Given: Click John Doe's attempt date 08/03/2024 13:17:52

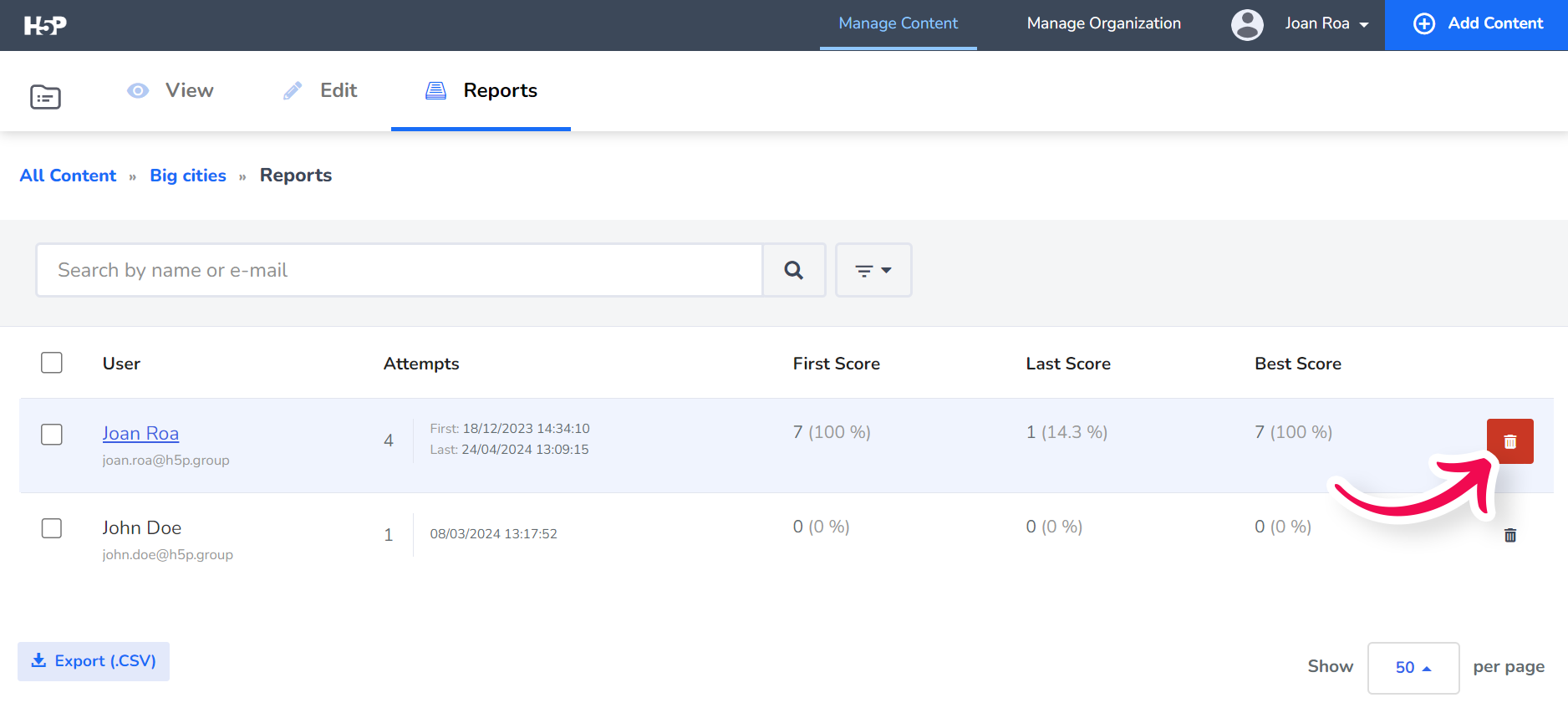Looking at the screenshot, I should pos(493,534).
